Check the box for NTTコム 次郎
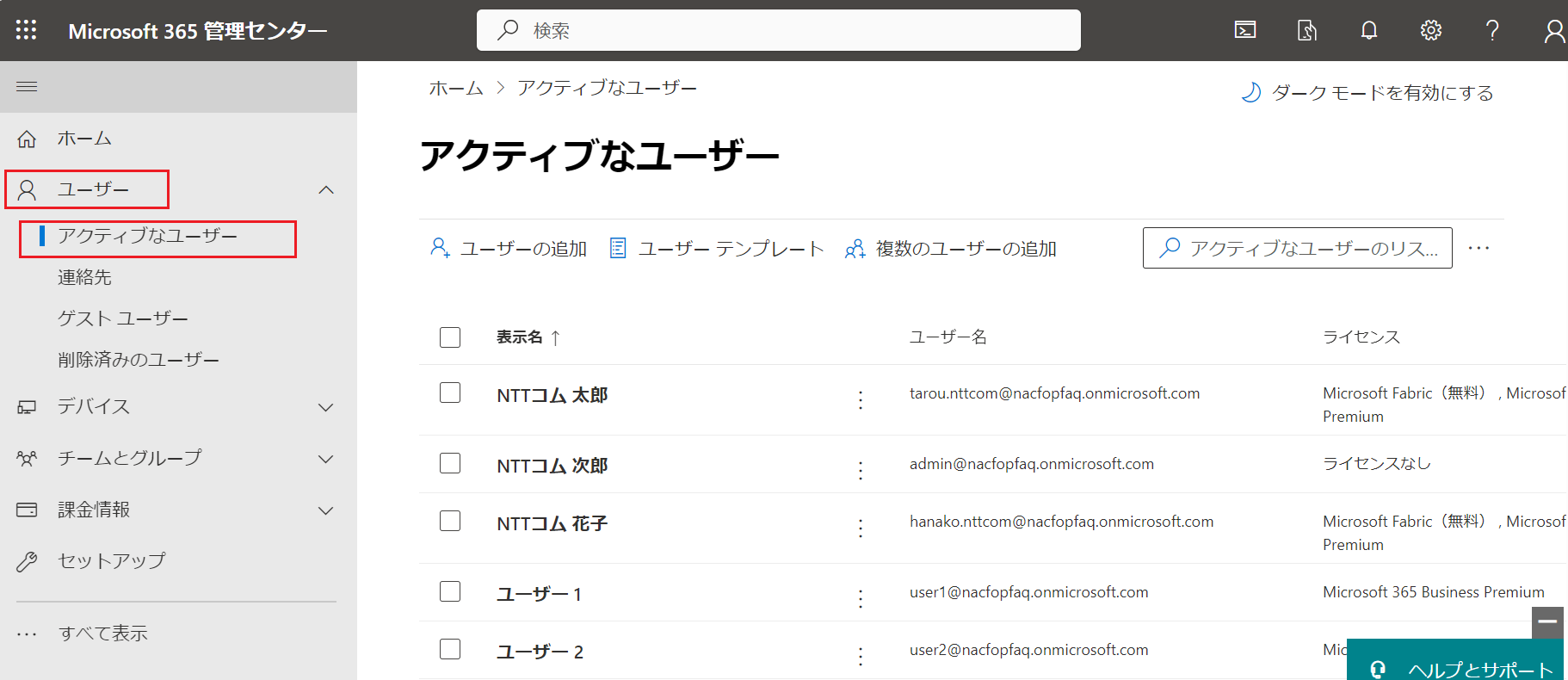 tap(450, 463)
